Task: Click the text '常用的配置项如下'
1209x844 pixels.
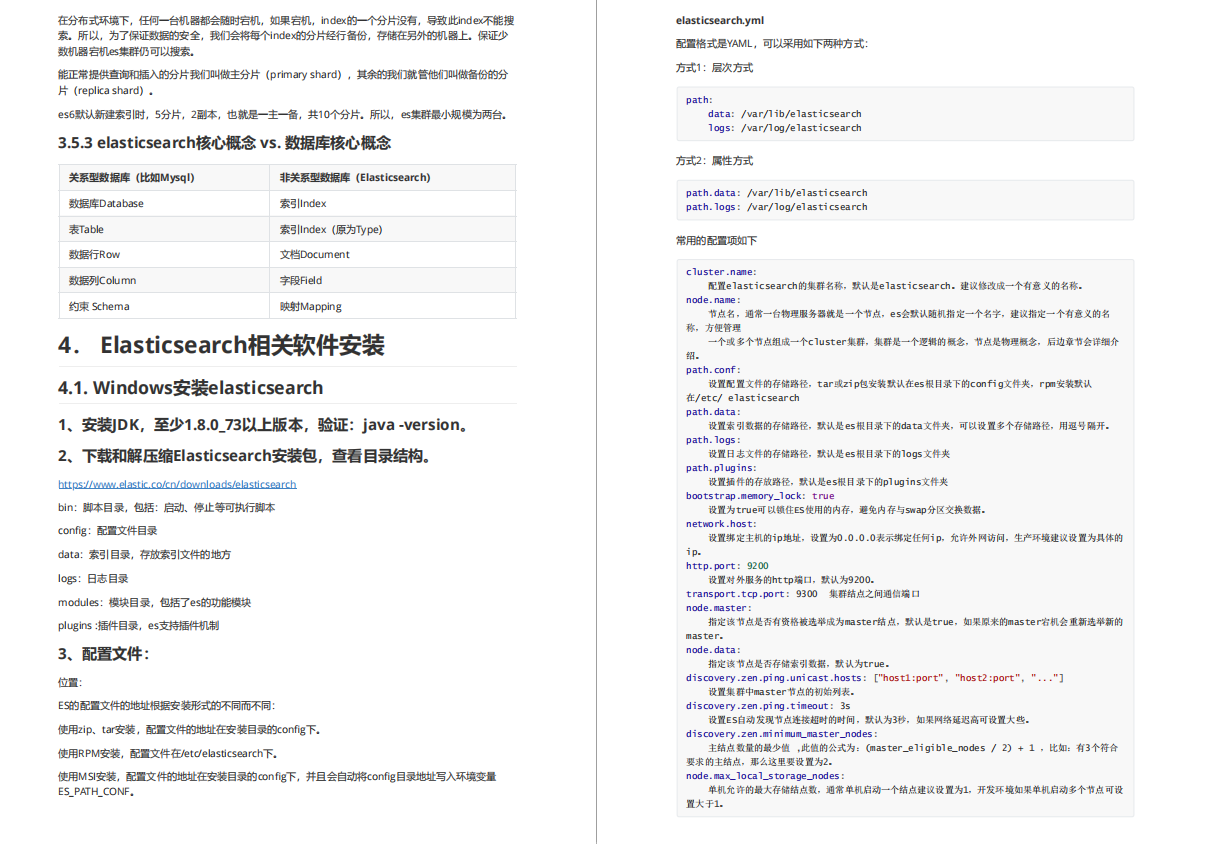Action: [717, 241]
